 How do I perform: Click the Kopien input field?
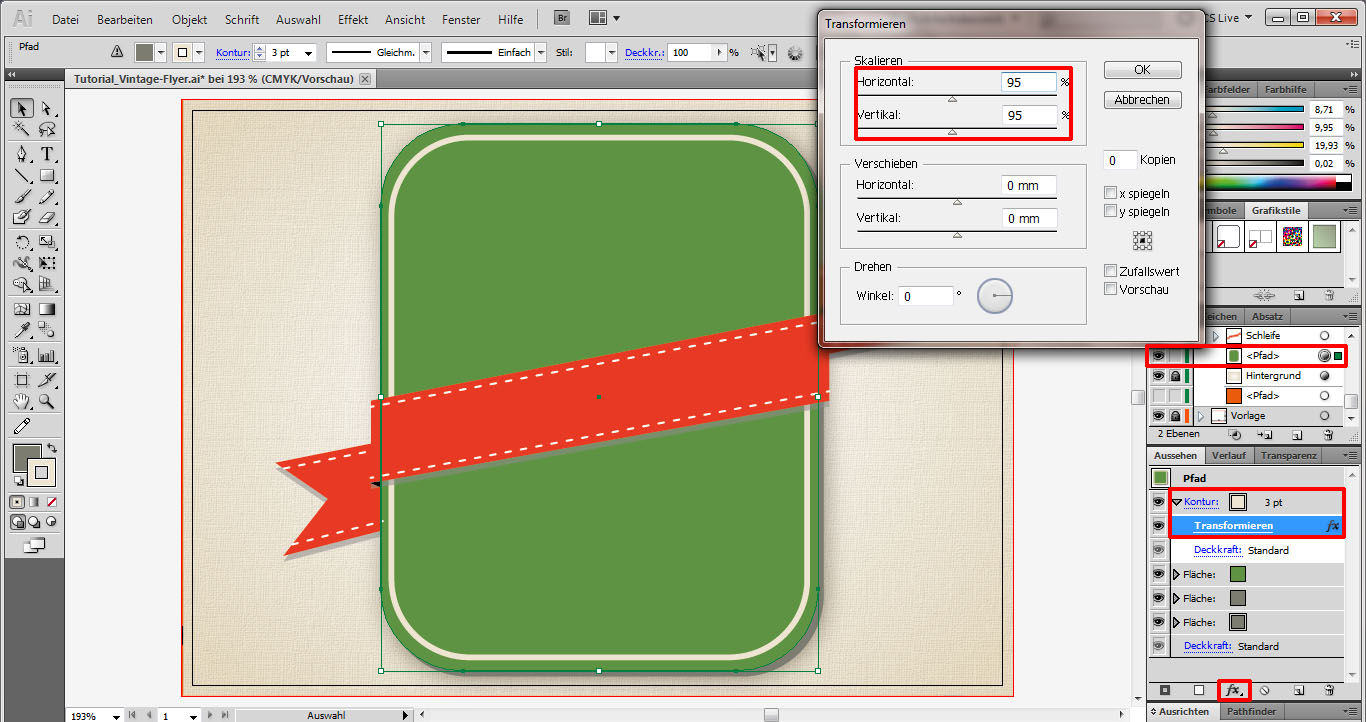pos(1120,160)
